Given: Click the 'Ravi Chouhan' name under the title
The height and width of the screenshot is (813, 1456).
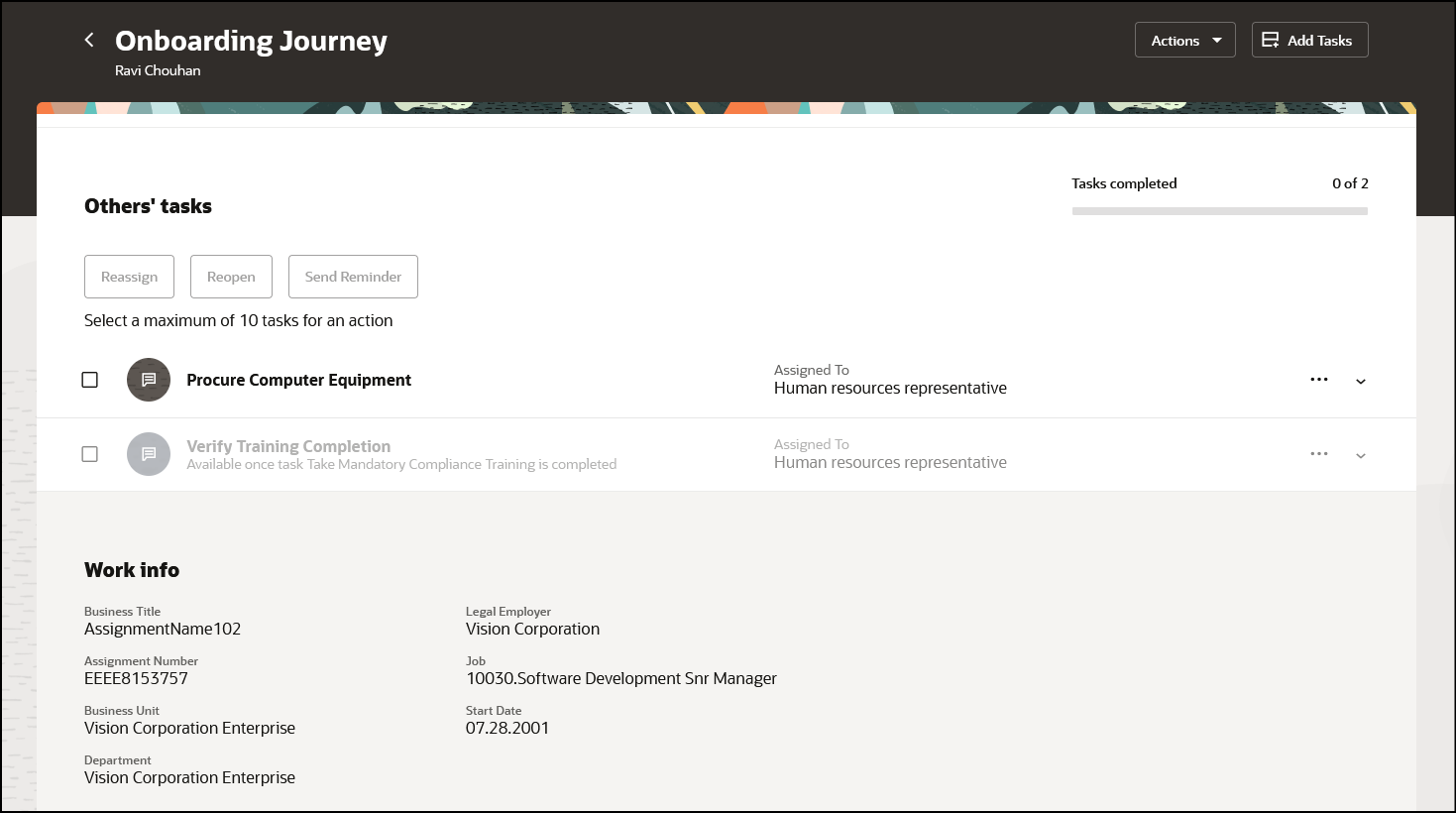Looking at the screenshot, I should point(158,70).
